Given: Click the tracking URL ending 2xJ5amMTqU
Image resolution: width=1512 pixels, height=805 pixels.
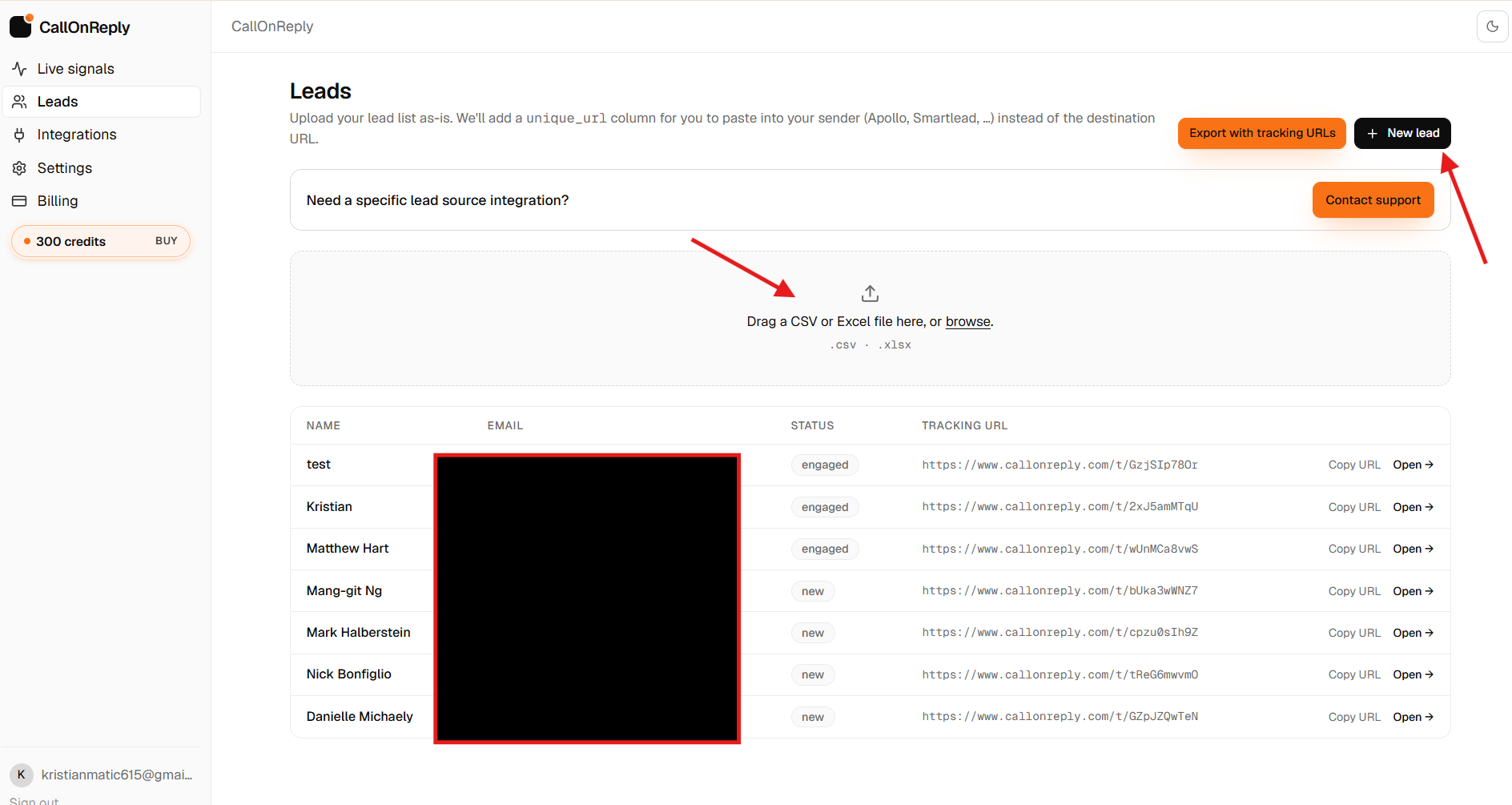Looking at the screenshot, I should [1060, 506].
